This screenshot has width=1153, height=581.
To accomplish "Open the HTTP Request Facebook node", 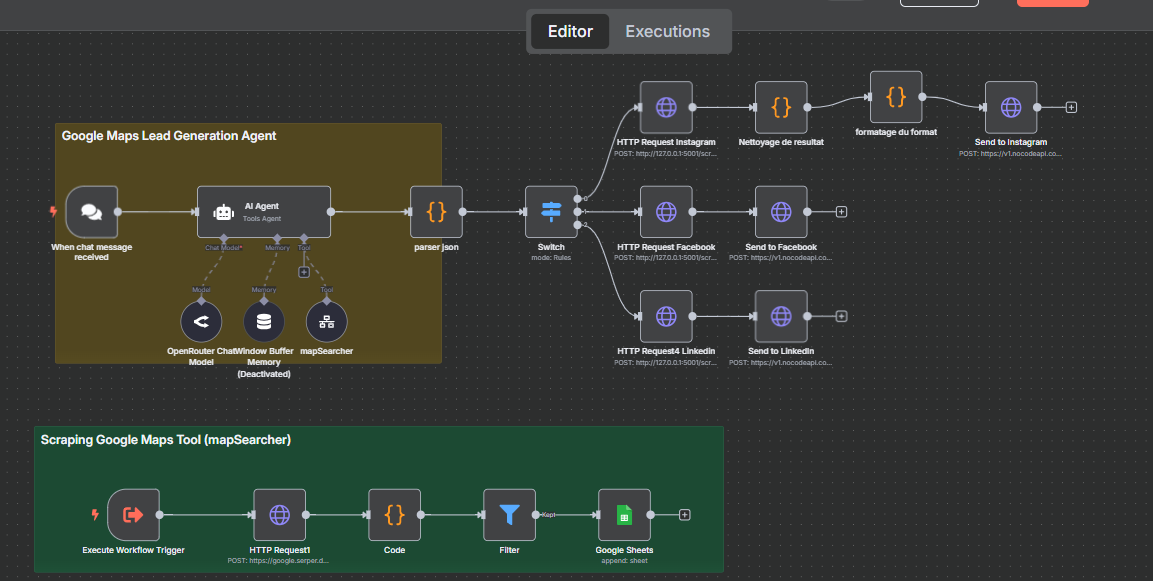I will coord(666,212).
